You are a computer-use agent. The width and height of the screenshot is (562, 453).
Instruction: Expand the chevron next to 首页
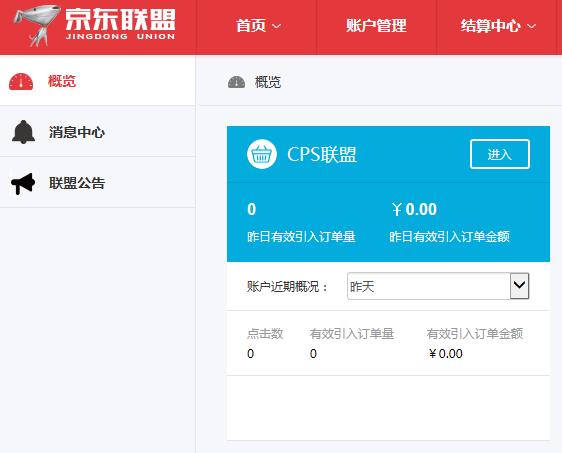tap(276, 26)
